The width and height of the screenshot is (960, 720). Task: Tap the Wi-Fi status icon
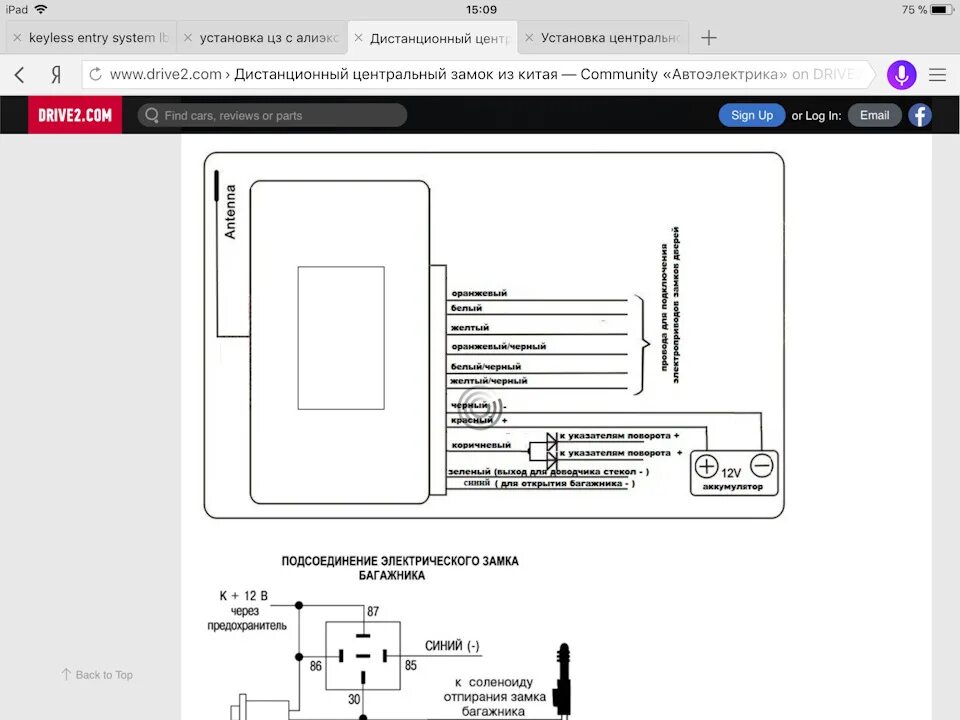(x=41, y=9)
